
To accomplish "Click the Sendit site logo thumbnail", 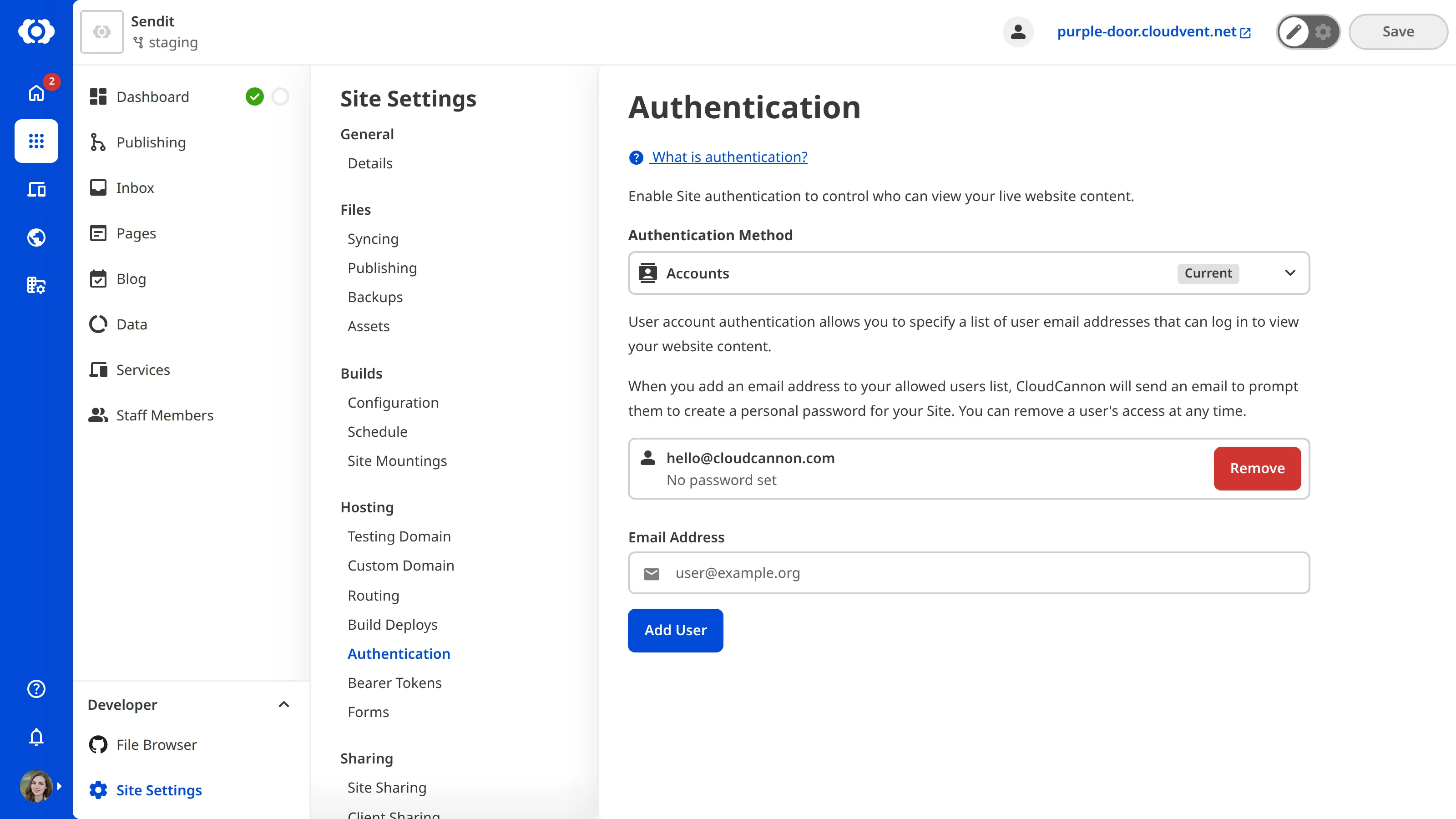I will 102,32.
